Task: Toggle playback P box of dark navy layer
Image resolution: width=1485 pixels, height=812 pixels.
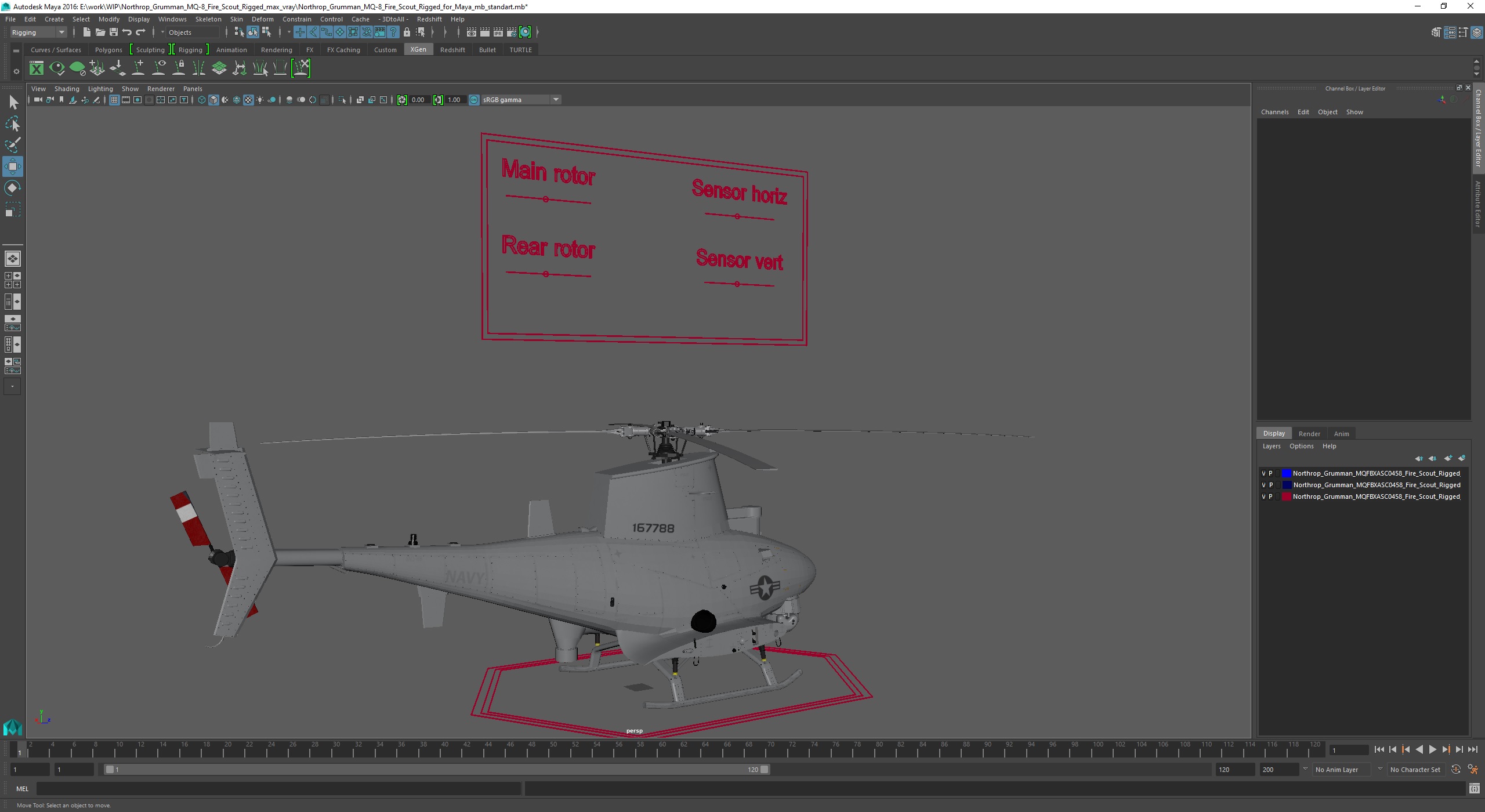Action: (x=1270, y=485)
